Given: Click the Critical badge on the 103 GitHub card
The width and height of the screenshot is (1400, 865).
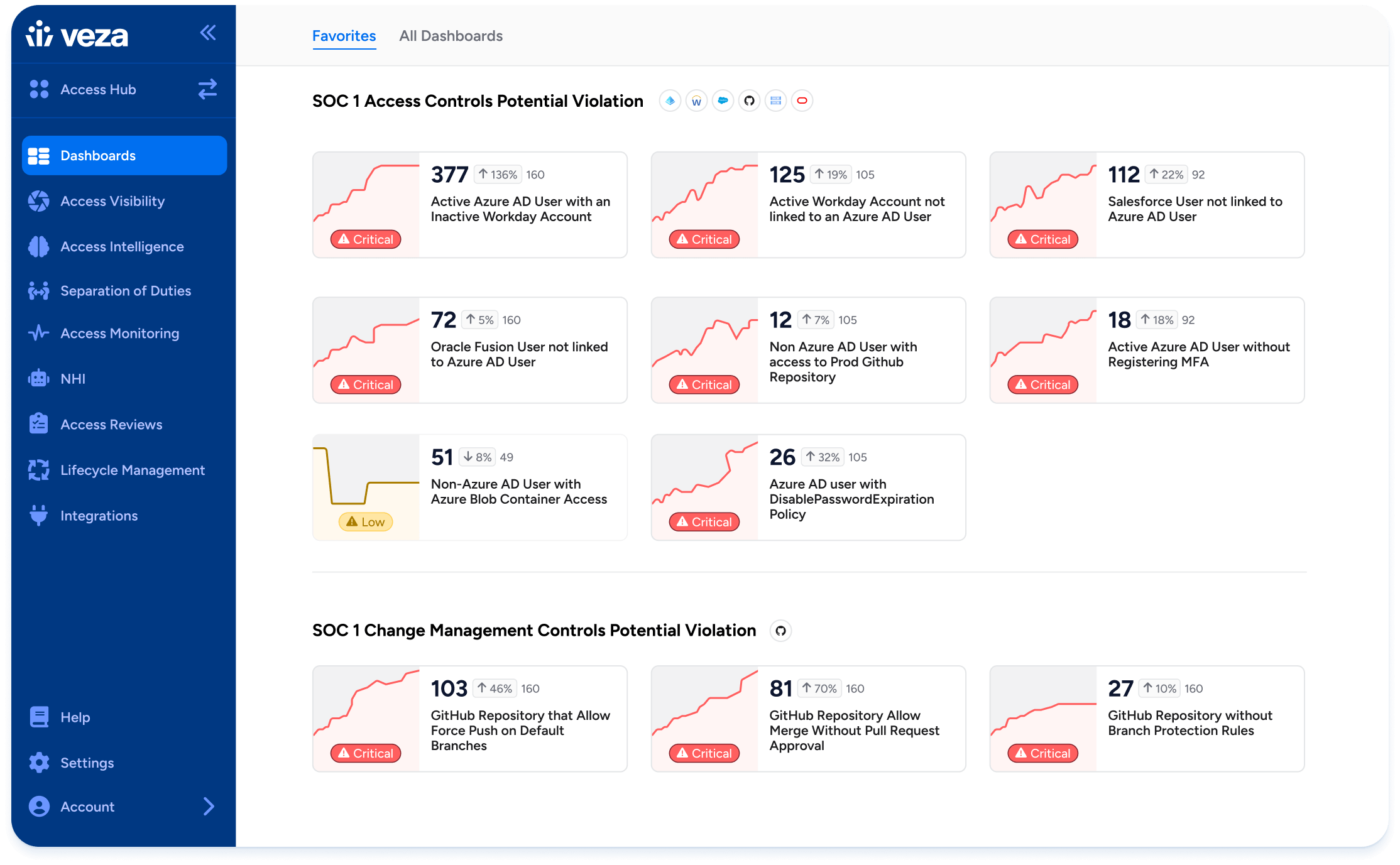Looking at the screenshot, I should [x=366, y=753].
